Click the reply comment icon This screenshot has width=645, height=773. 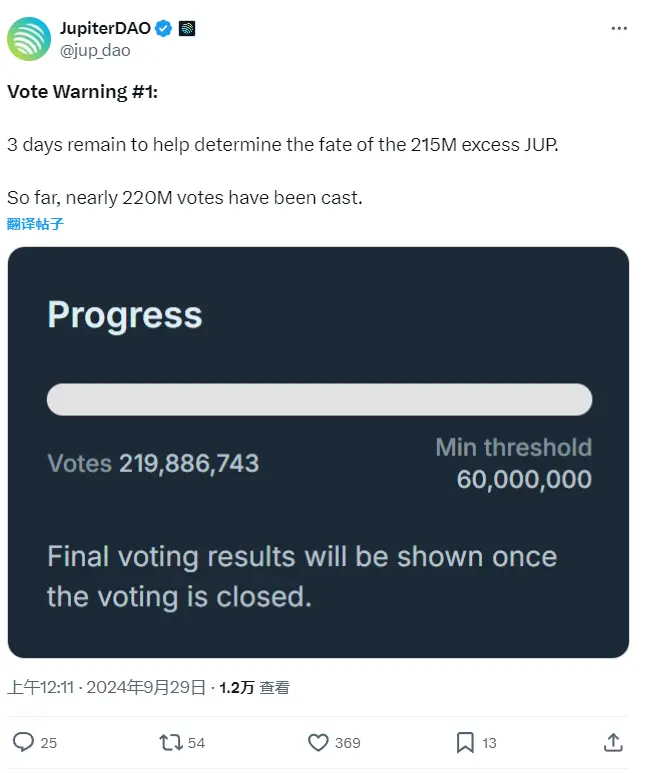23,742
